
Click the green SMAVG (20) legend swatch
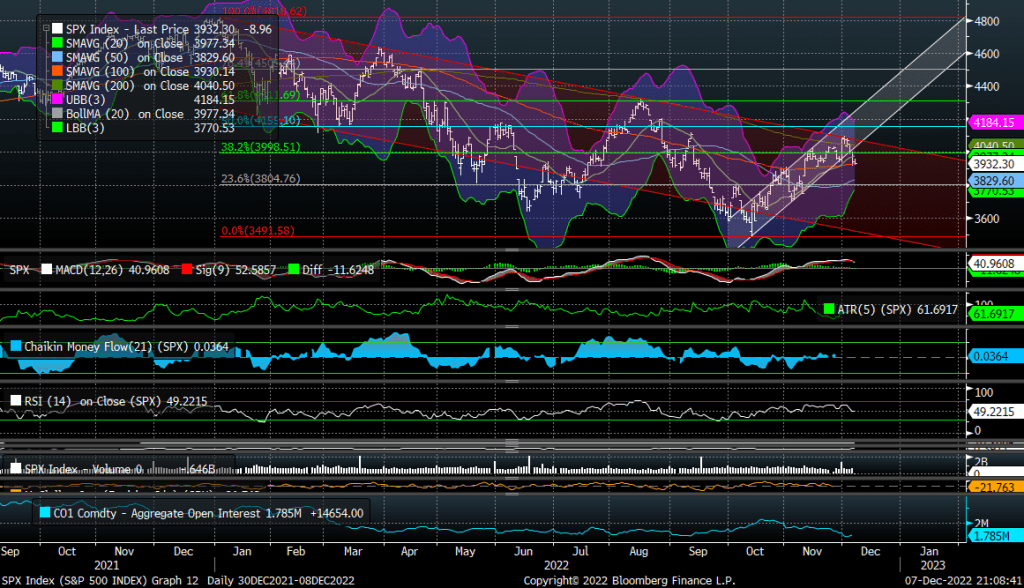(x=57, y=43)
